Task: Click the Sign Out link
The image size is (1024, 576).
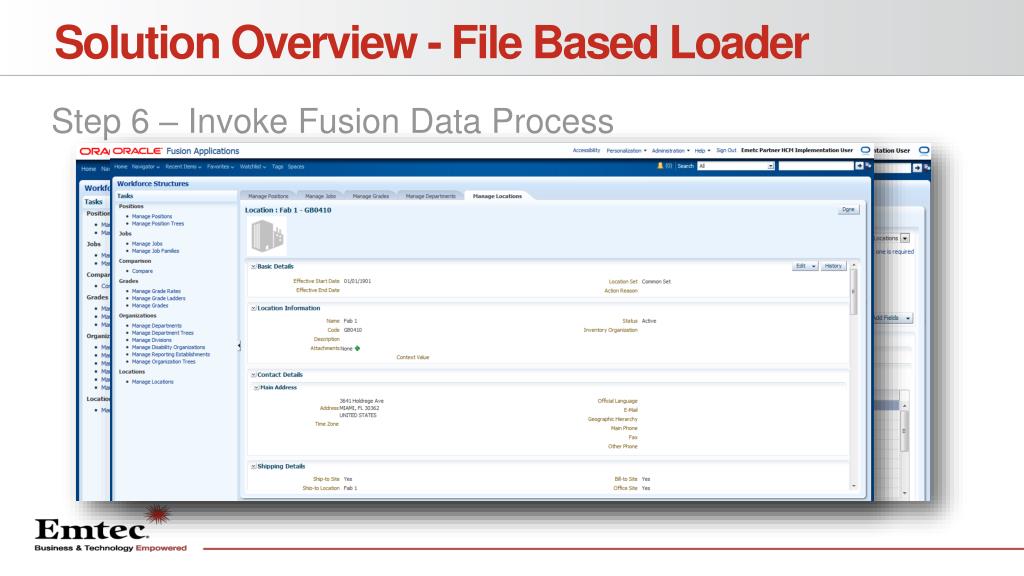Action: 726,151
